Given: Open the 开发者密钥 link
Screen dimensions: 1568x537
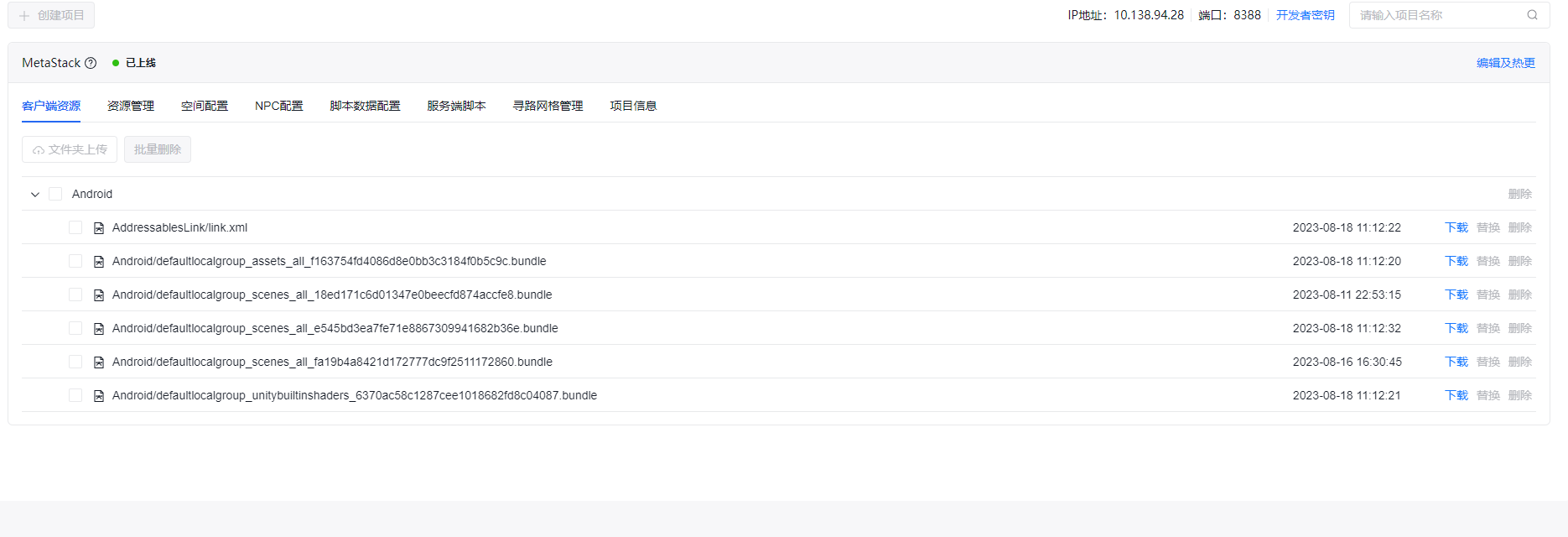Looking at the screenshot, I should (1305, 15).
